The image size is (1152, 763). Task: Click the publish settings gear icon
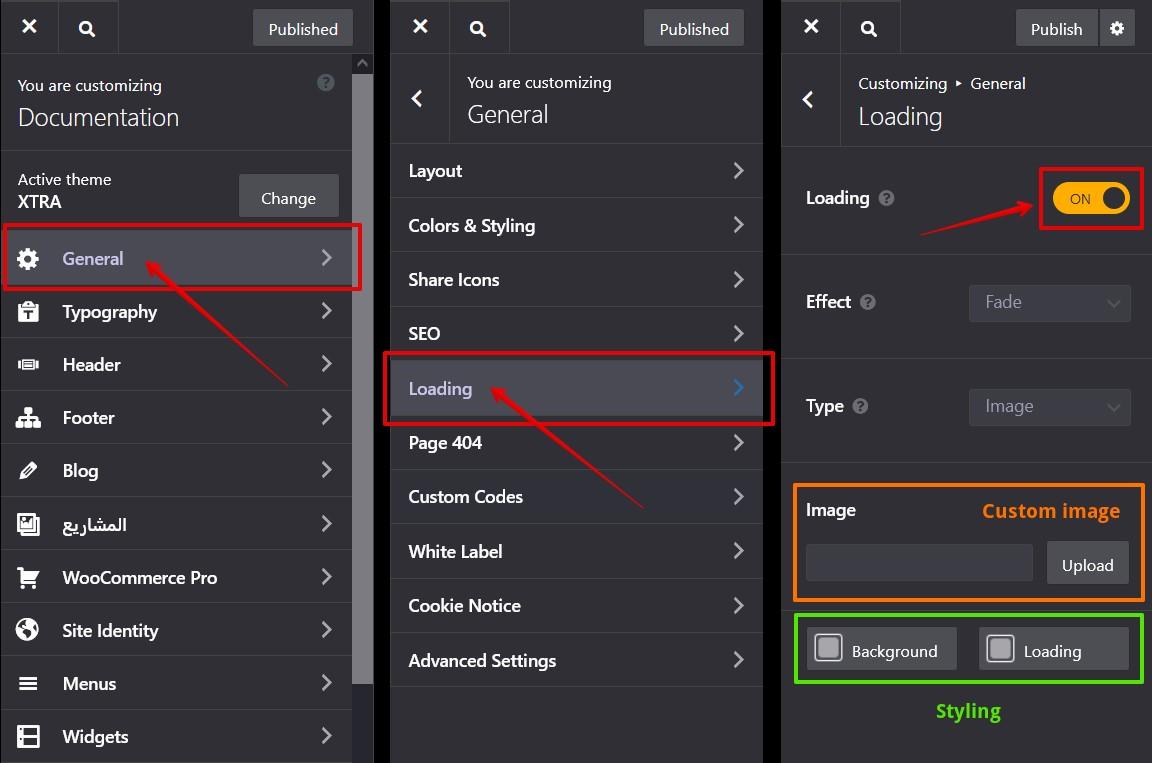point(1117,29)
